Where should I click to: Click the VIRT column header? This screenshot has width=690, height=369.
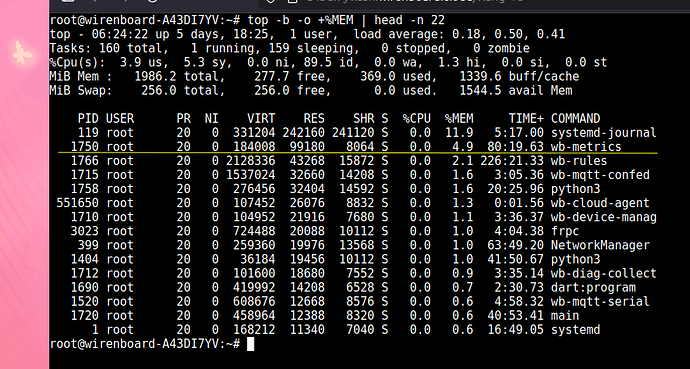pos(262,119)
